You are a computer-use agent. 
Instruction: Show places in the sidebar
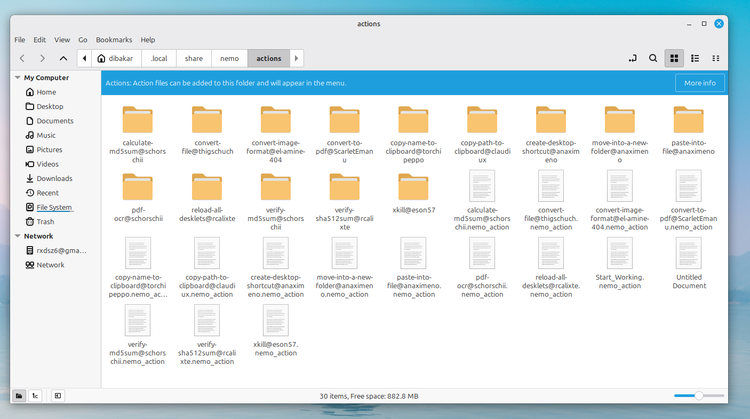coord(19,396)
